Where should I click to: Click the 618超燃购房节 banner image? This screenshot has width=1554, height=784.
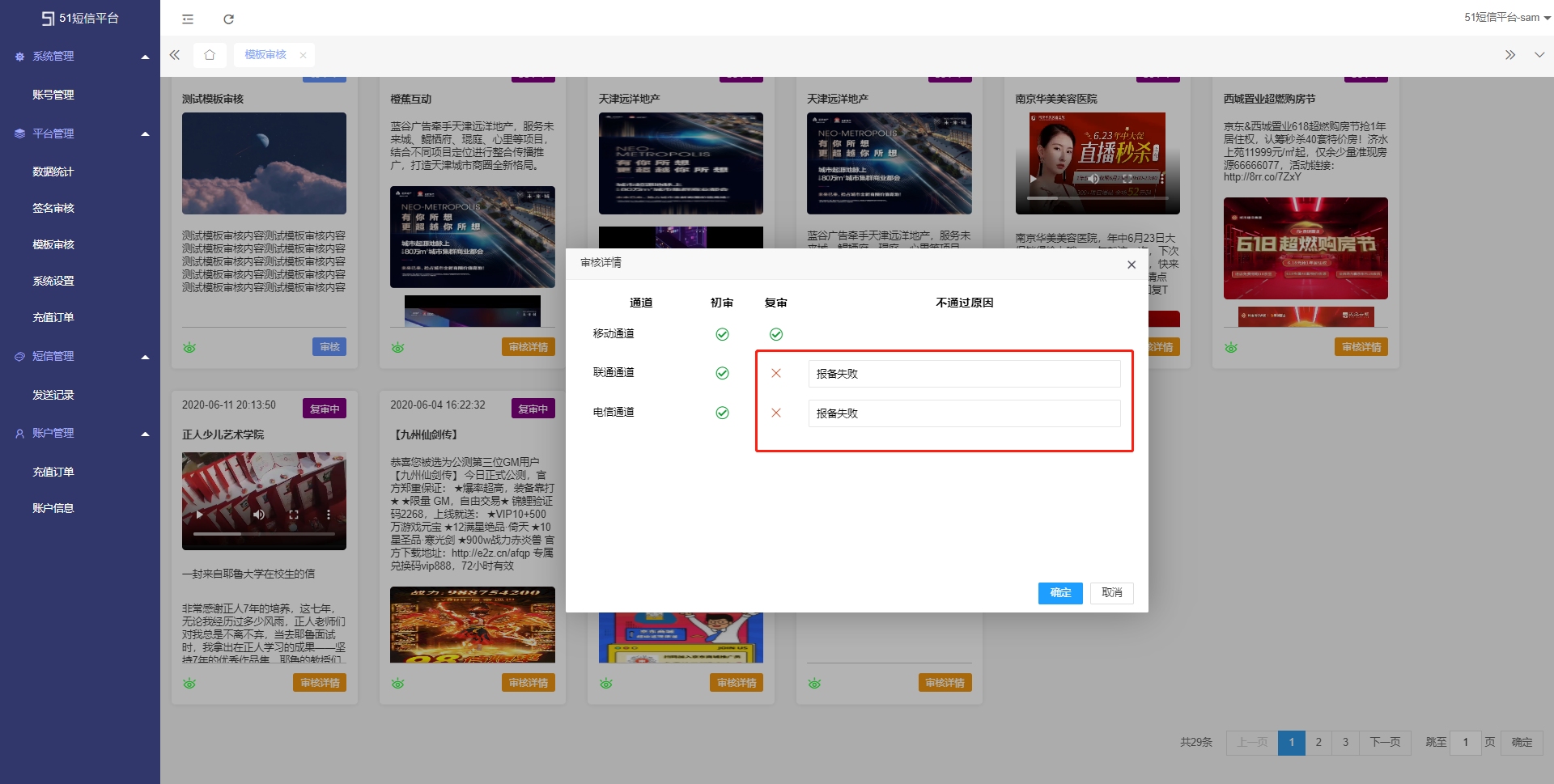1306,248
